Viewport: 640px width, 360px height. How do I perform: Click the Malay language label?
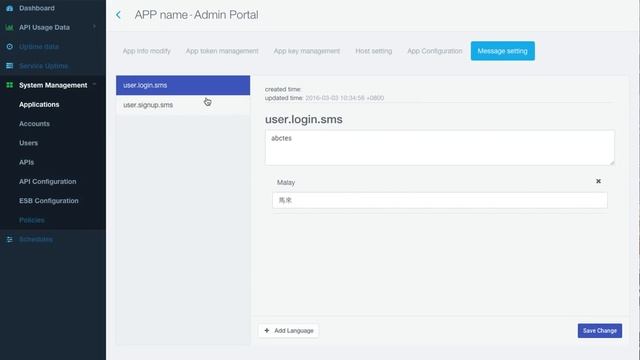(286, 182)
